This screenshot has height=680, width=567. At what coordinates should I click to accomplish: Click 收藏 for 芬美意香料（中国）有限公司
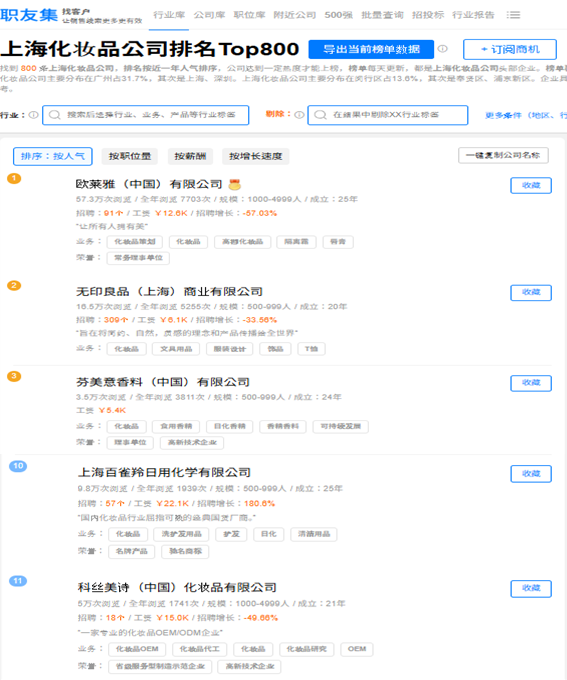[x=531, y=383]
